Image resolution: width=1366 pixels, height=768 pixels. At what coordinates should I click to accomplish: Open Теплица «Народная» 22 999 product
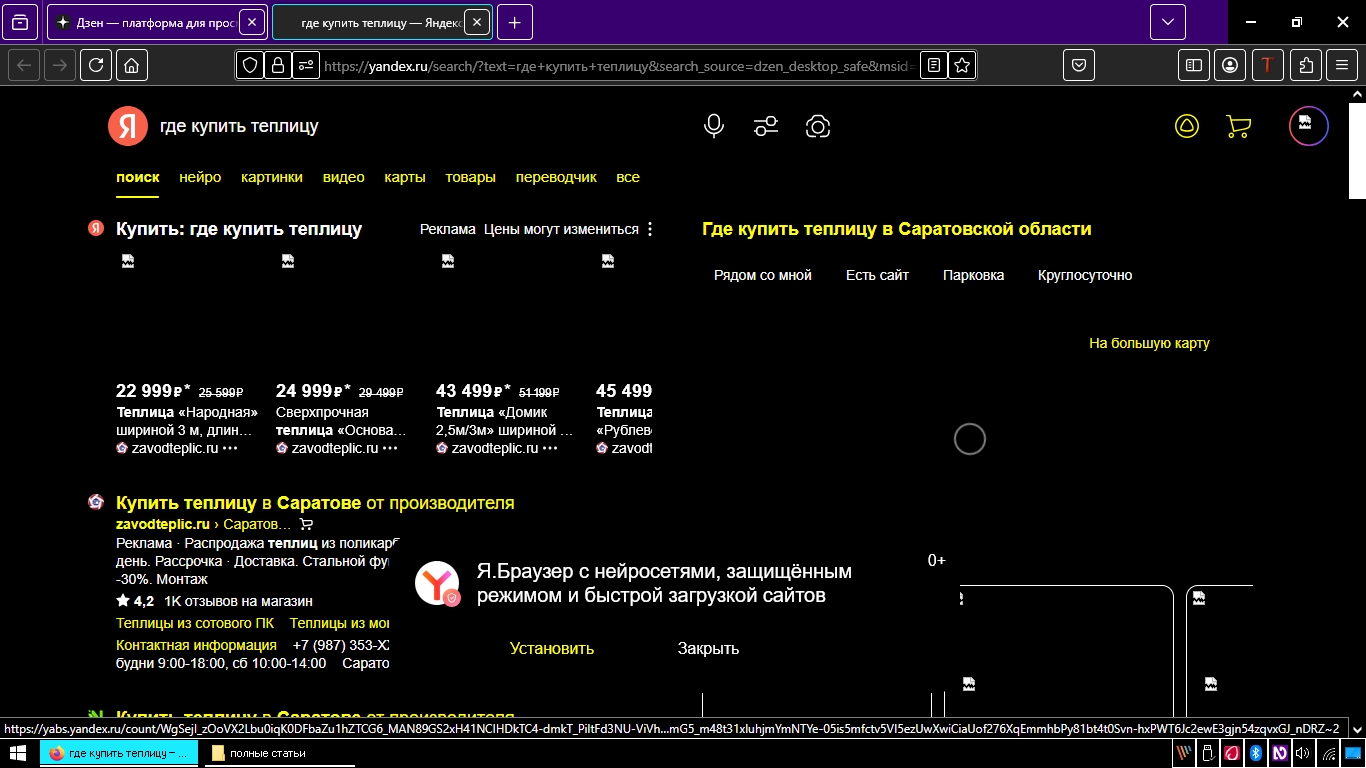pyautogui.click(x=188, y=353)
